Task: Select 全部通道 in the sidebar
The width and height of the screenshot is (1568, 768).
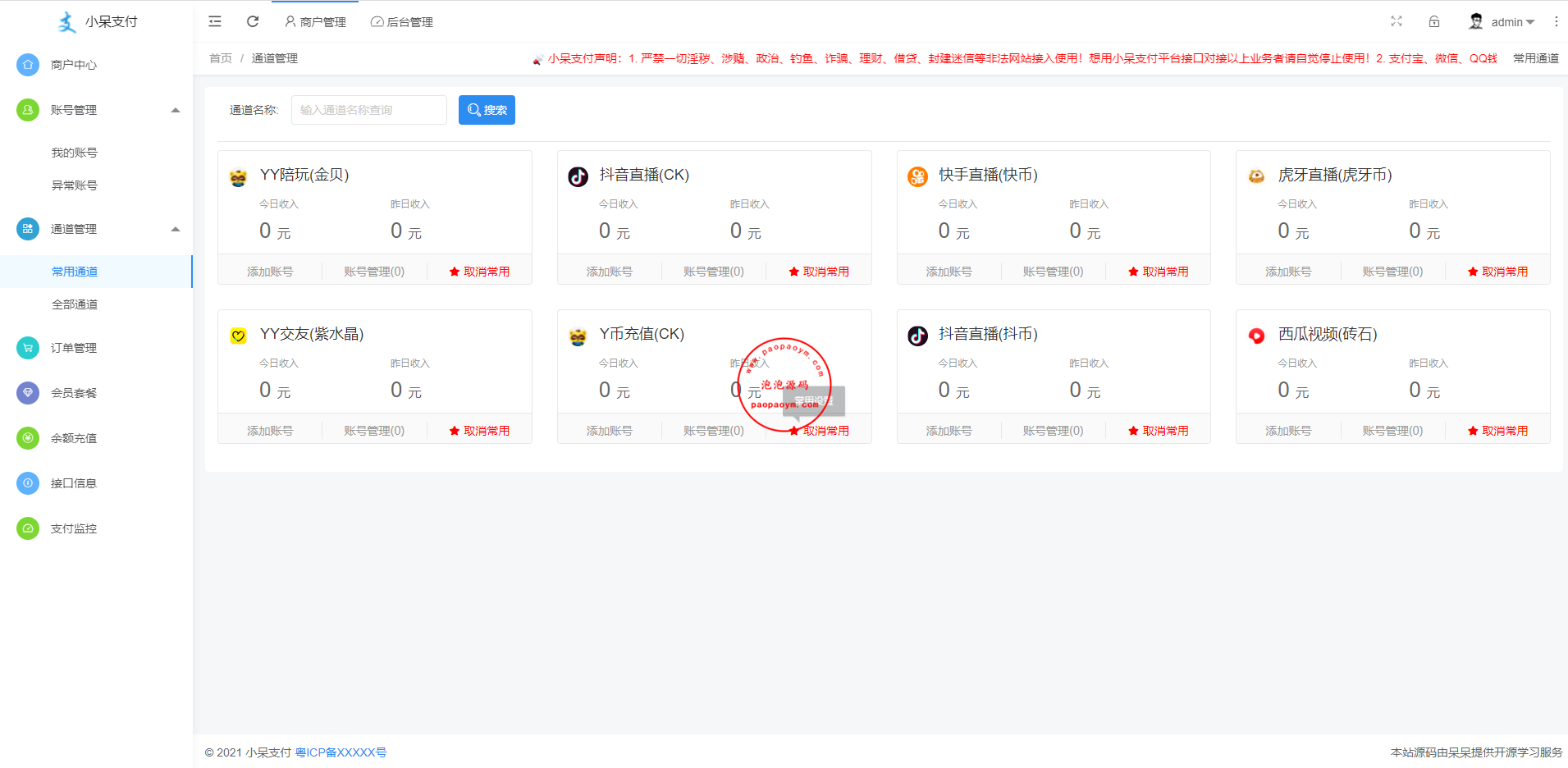Action: [75, 304]
